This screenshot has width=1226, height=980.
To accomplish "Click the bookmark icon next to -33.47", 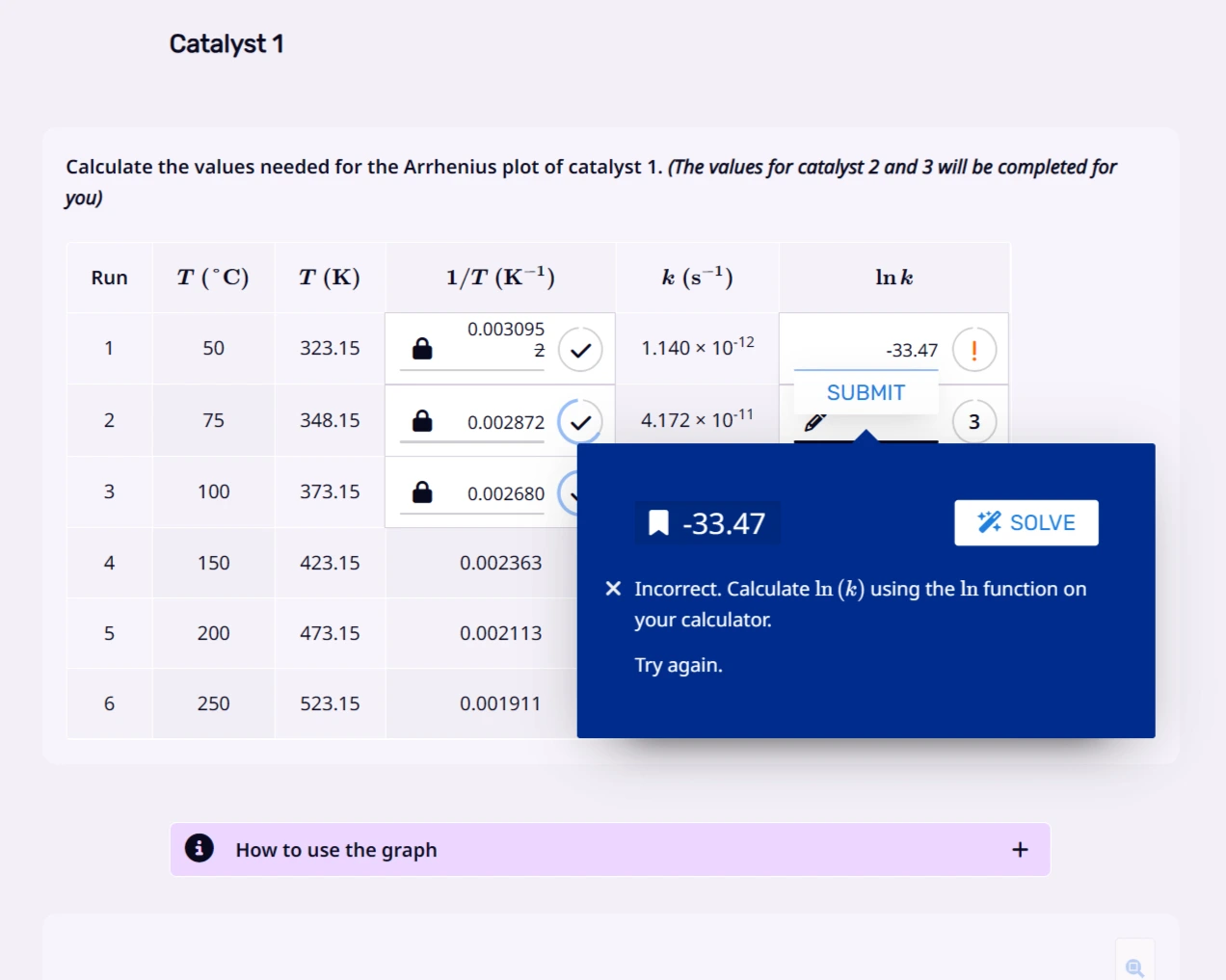I will click(658, 523).
